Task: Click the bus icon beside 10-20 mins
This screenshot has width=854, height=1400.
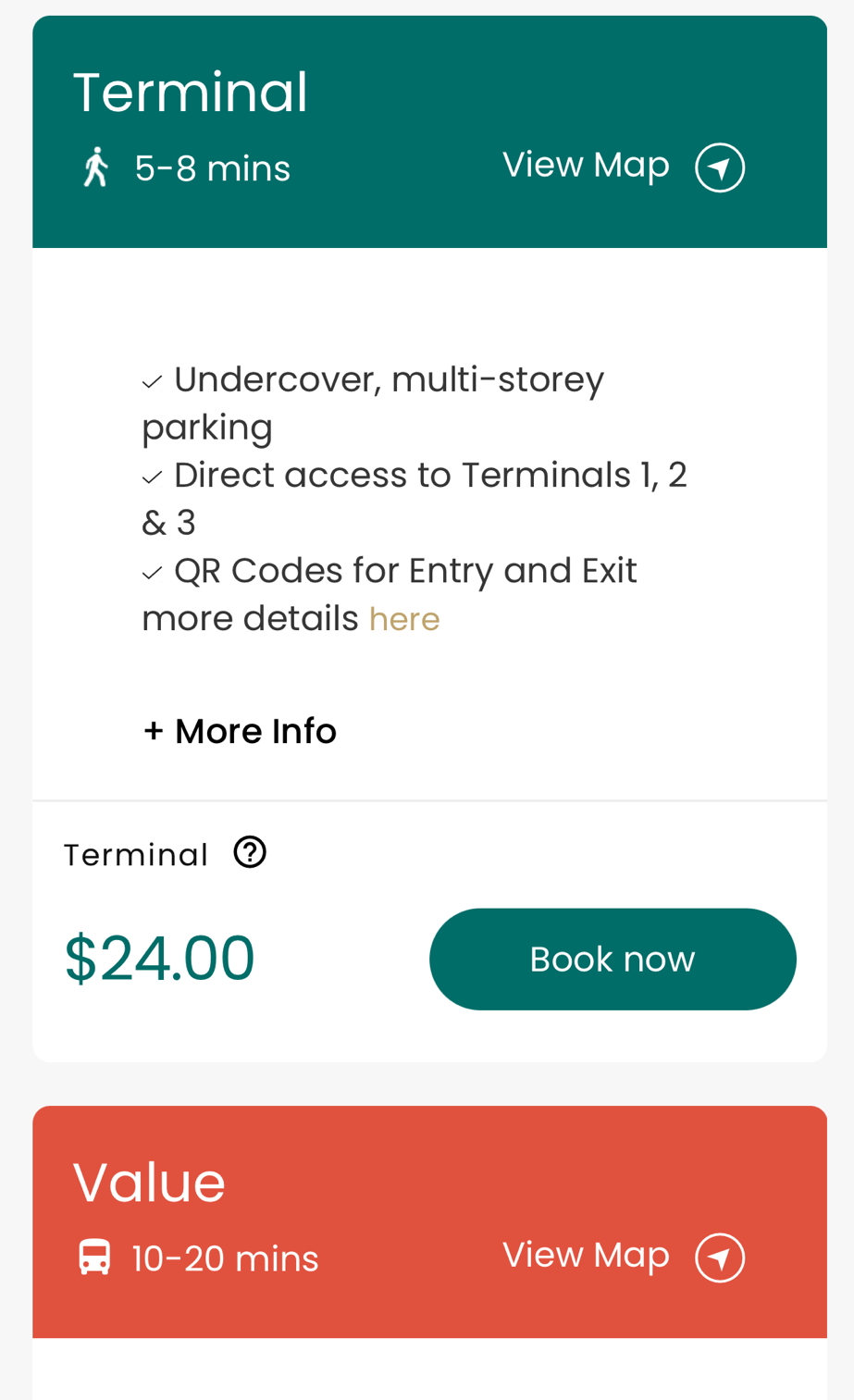Action: click(94, 1258)
